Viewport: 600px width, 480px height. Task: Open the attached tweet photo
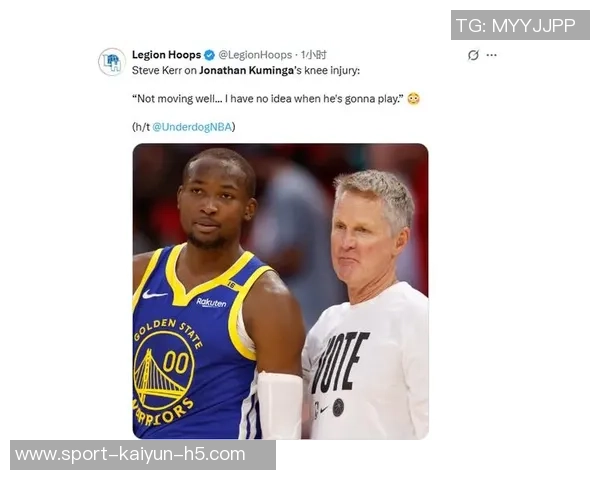point(280,291)
